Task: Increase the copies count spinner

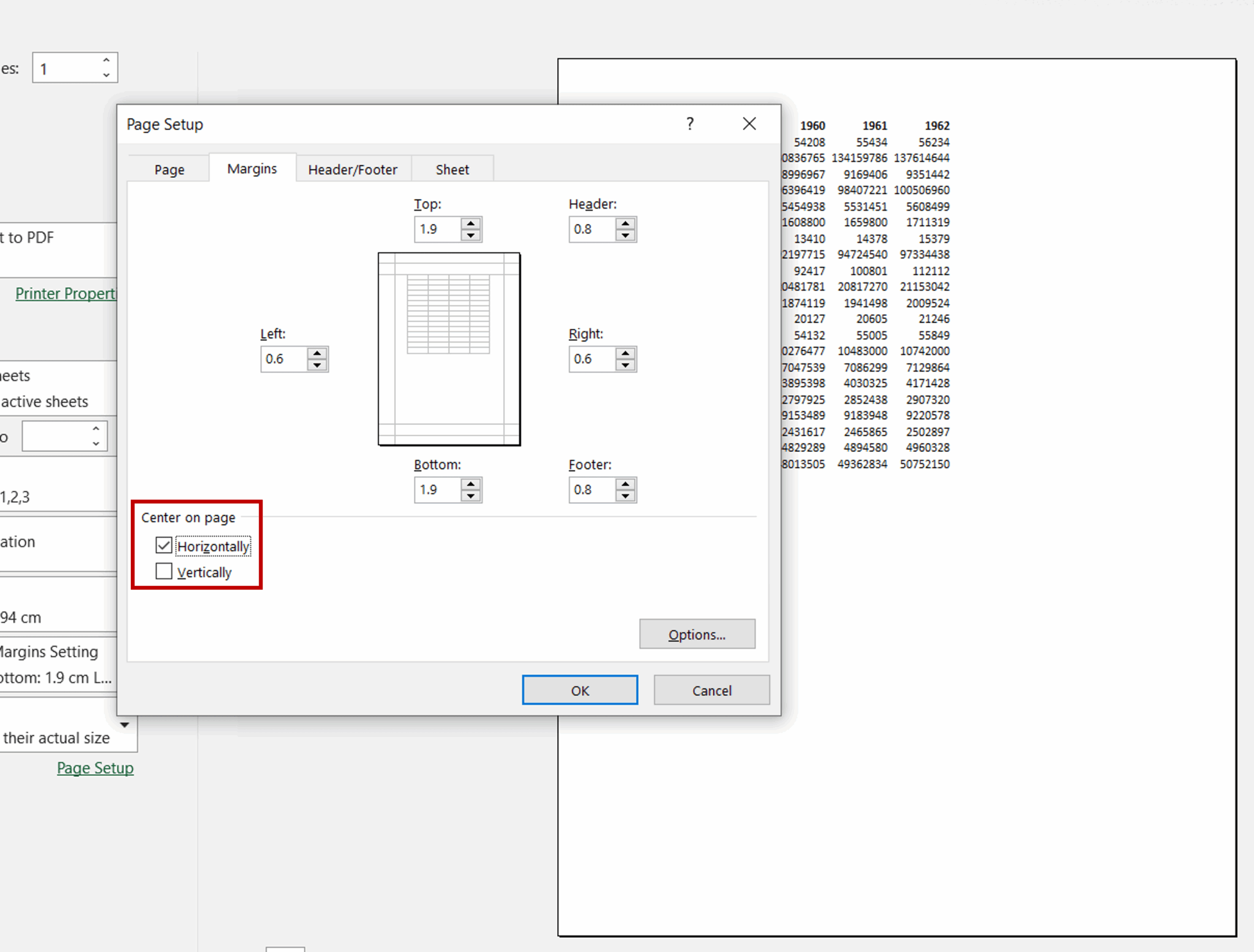Action: (106, 60)
